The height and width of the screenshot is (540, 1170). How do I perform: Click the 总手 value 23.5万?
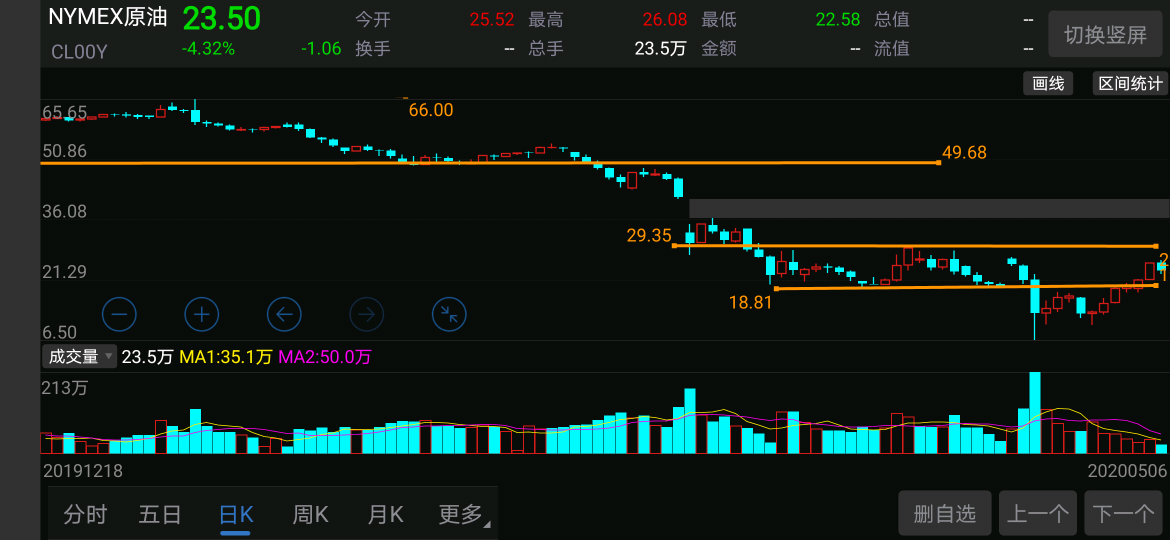coord(660,49)
